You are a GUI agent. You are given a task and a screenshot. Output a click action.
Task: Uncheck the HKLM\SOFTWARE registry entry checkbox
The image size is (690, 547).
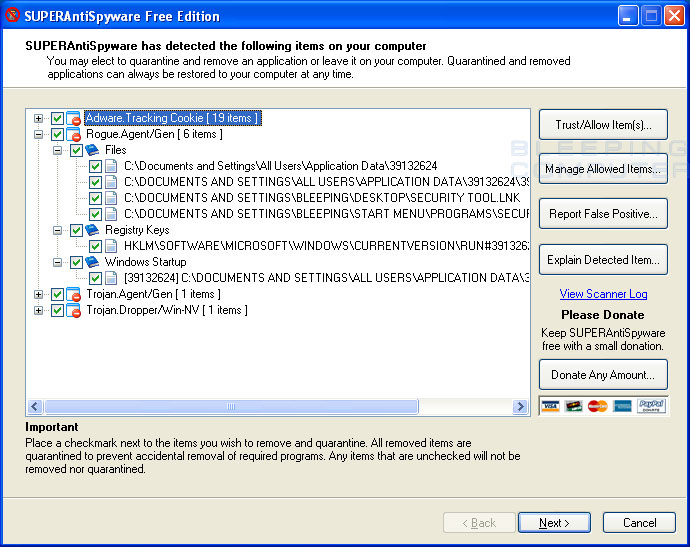pyautogui.click(x=95, y=246)
